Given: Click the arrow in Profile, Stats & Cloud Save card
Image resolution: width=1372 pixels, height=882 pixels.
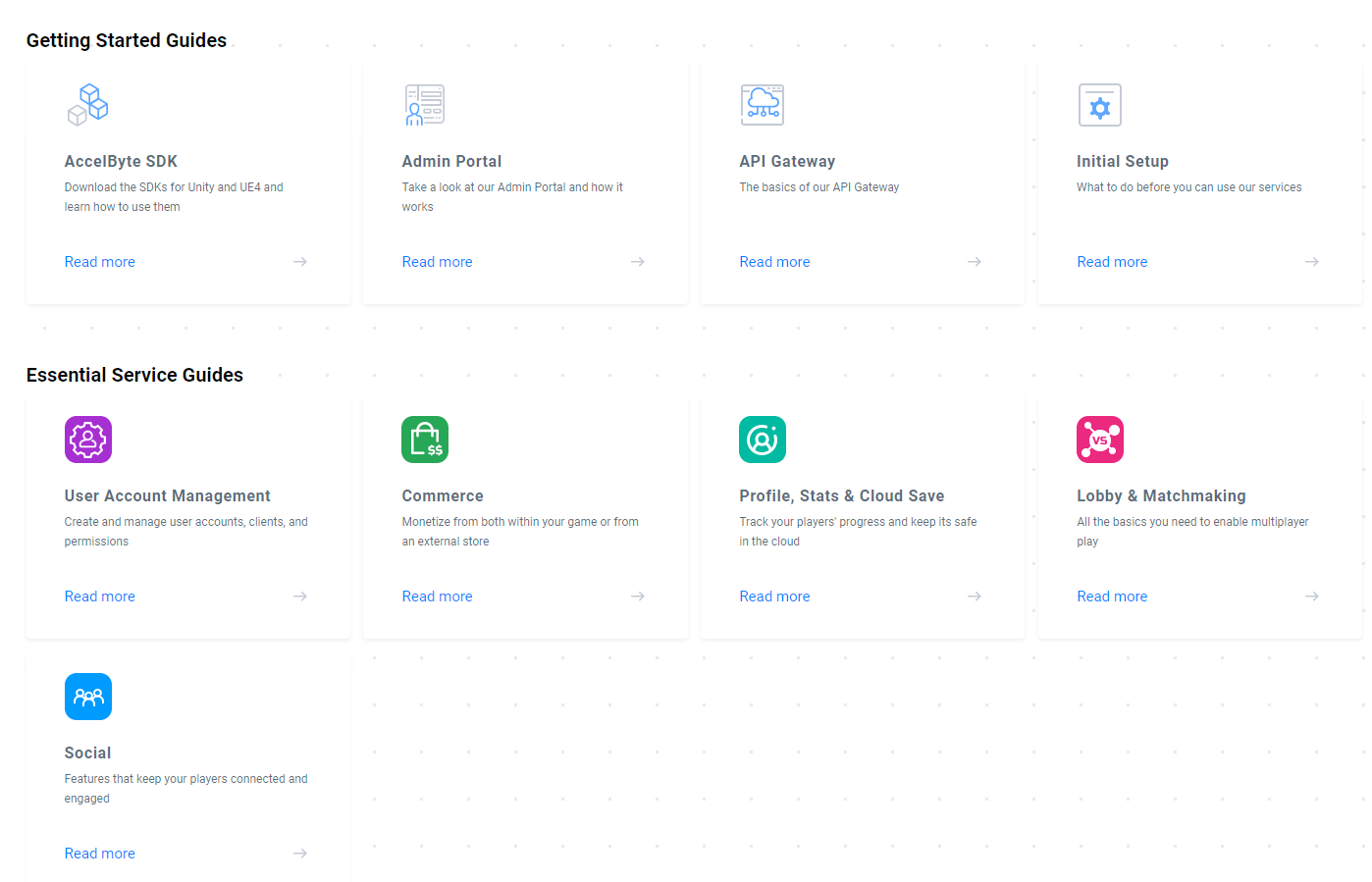Looking at the screenshot, I should (975, 597).
